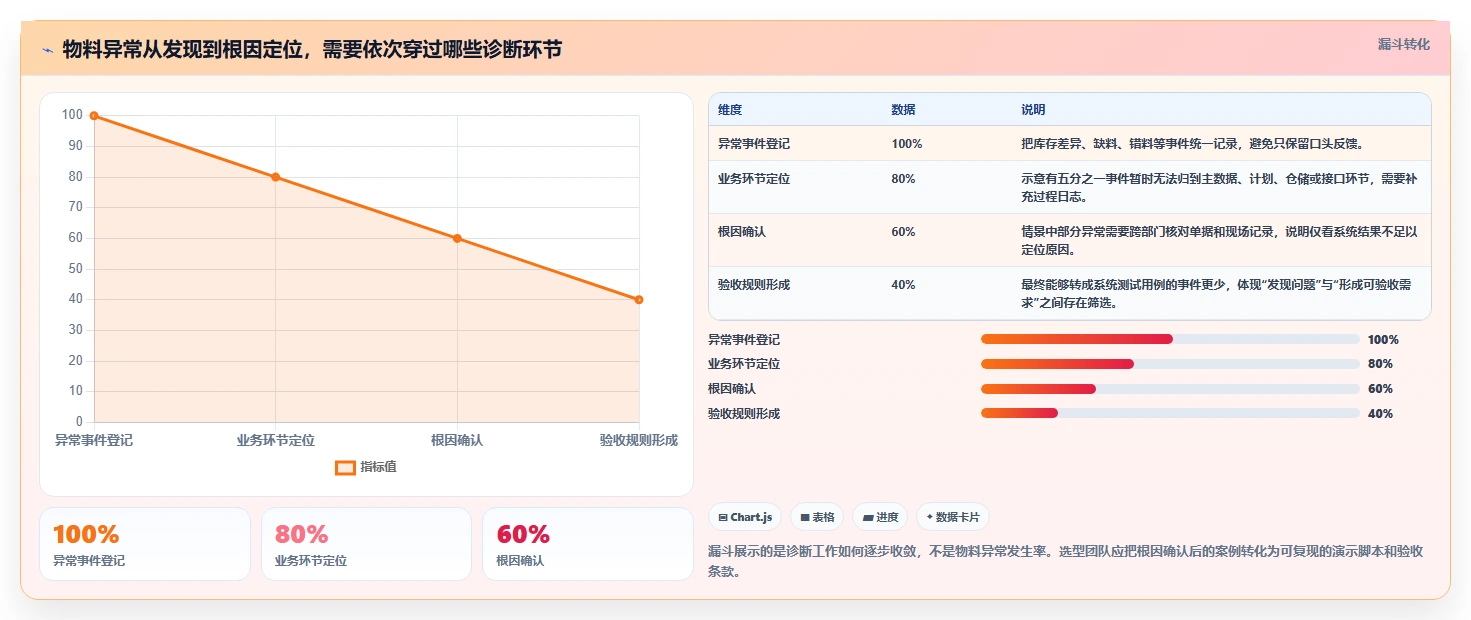1471x620 pixels.
Task: Click the 说明 table column header
Action: point(1033,110)
